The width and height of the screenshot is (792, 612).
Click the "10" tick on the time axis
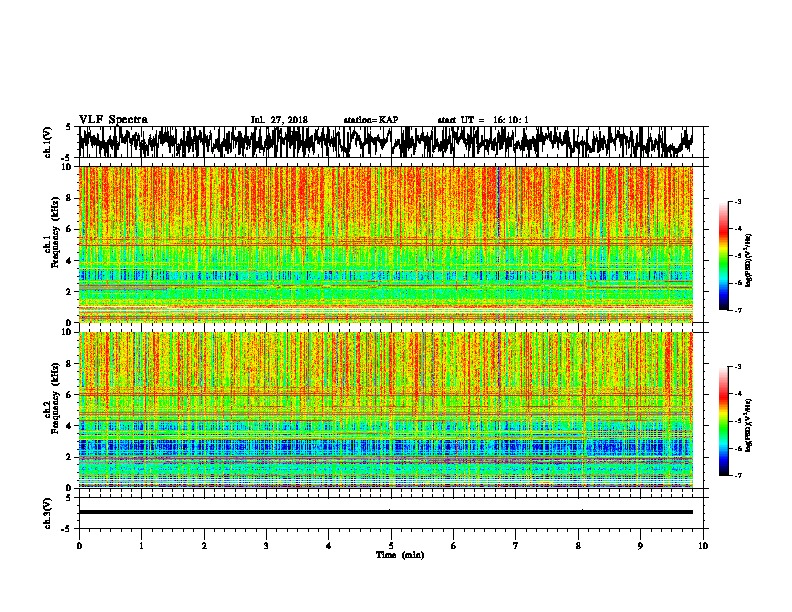pos(703,545)
